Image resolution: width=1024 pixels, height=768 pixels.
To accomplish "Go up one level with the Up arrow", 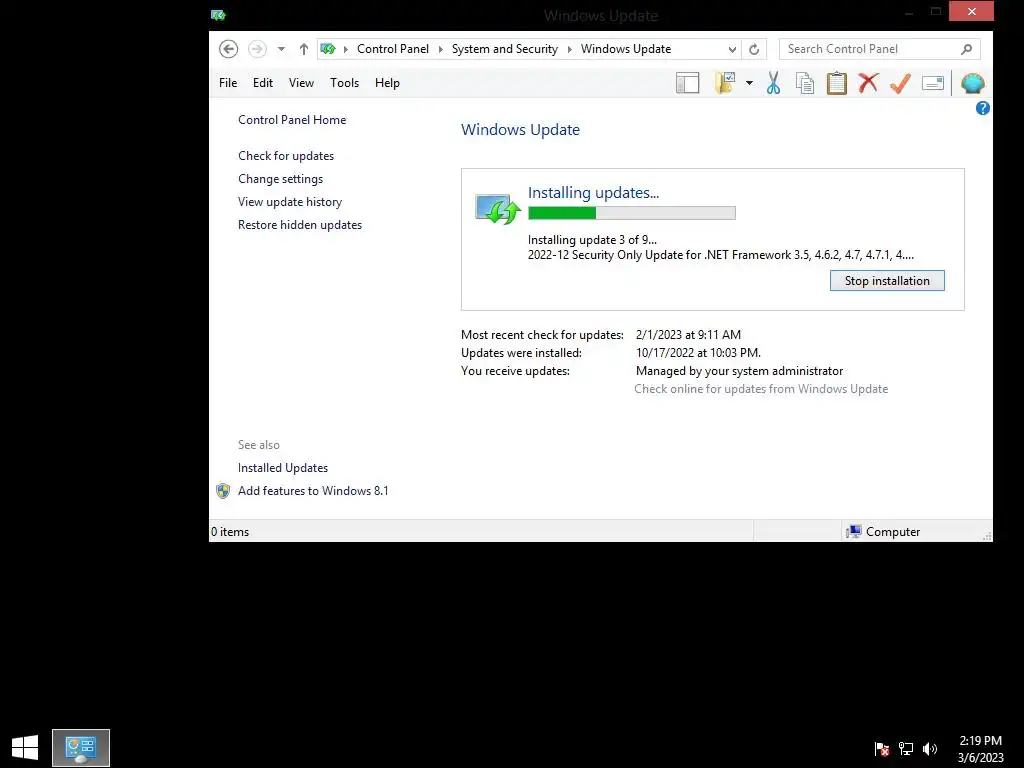I will (x=304, y=49).
